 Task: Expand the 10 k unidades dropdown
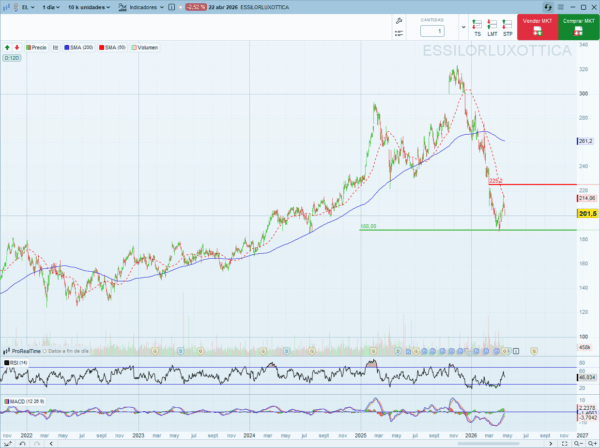(88, 7)
